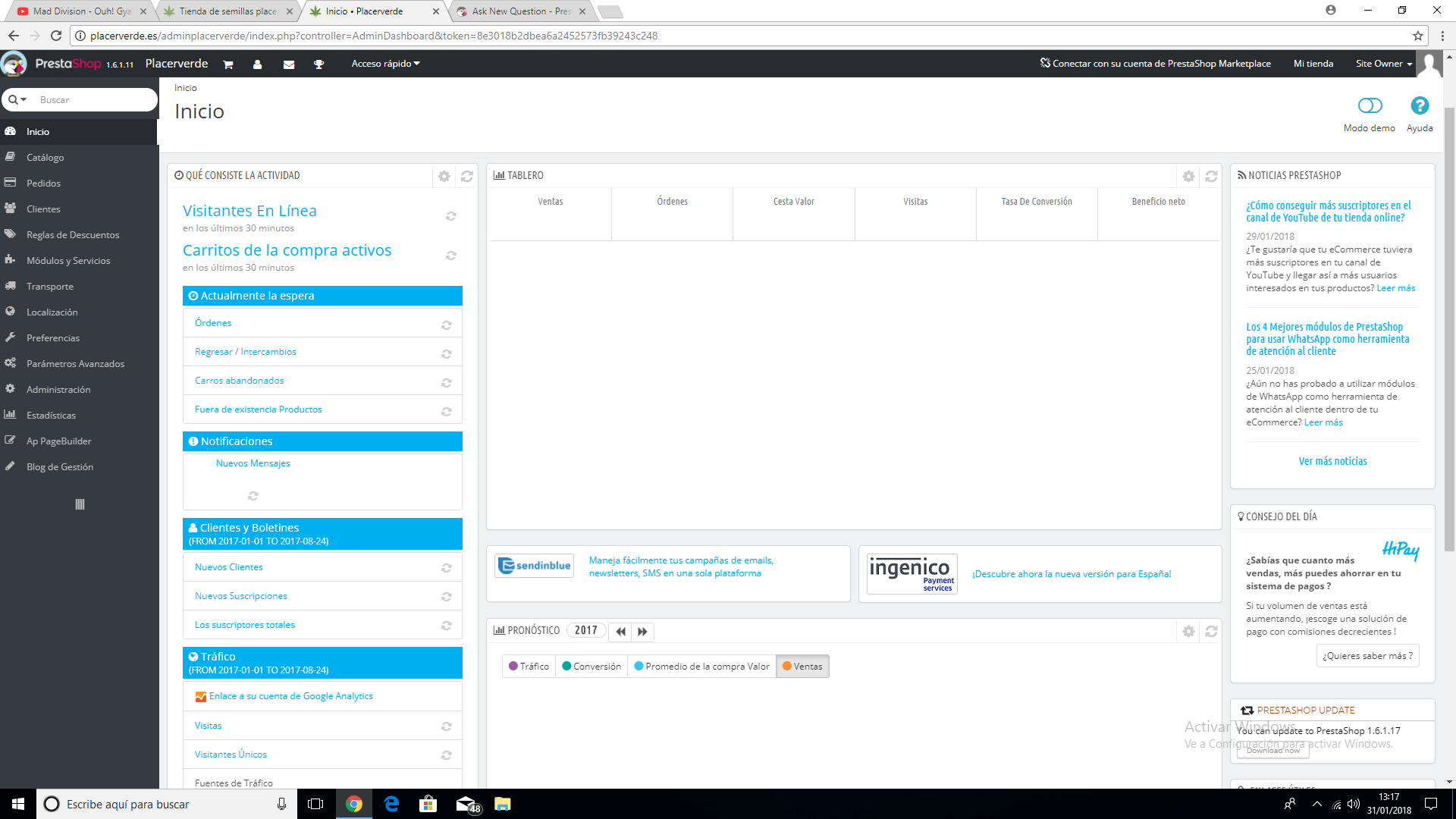
Task: Select the Tasa De Conversión tablero column
Action: pyautogui.click(x=1037, y=215)
